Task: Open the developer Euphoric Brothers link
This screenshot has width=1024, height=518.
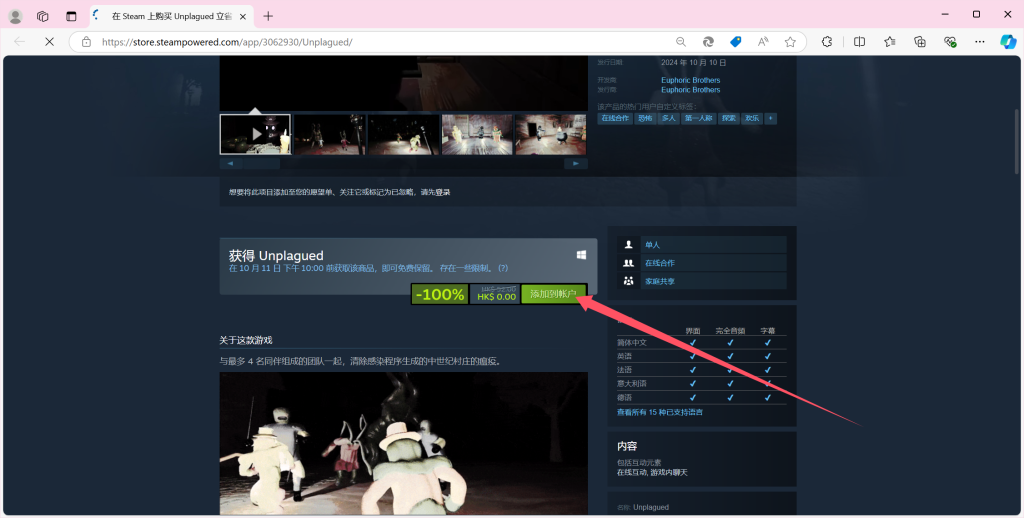Action: coord(690,80)
